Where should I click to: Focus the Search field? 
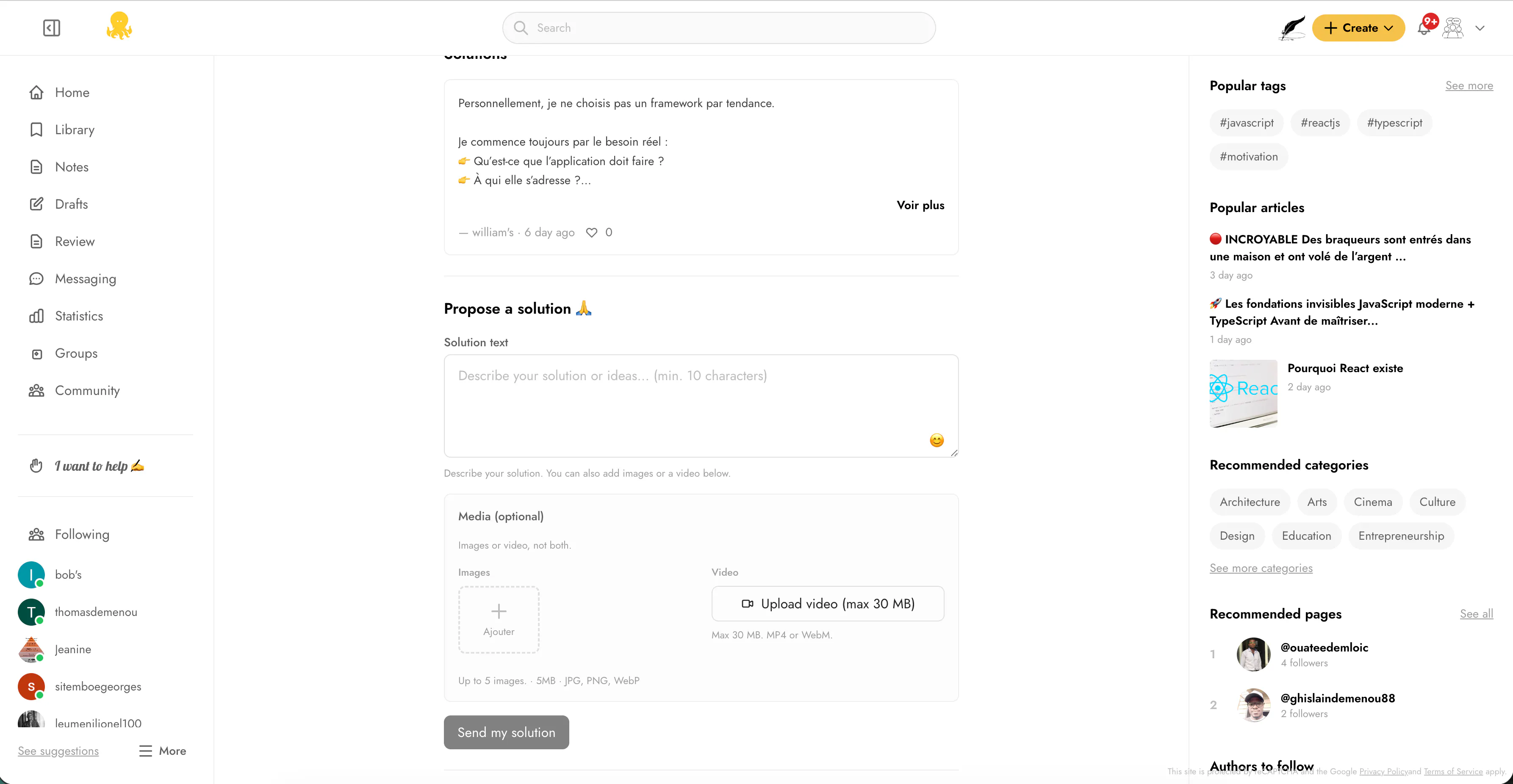coord(719,28)
